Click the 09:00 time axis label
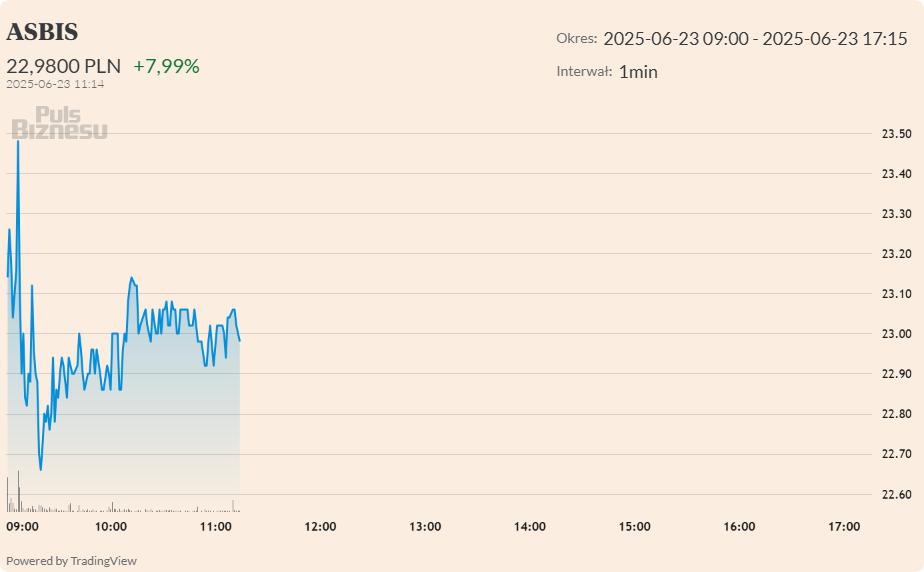924x572 pixels. [x=22, y=527]
